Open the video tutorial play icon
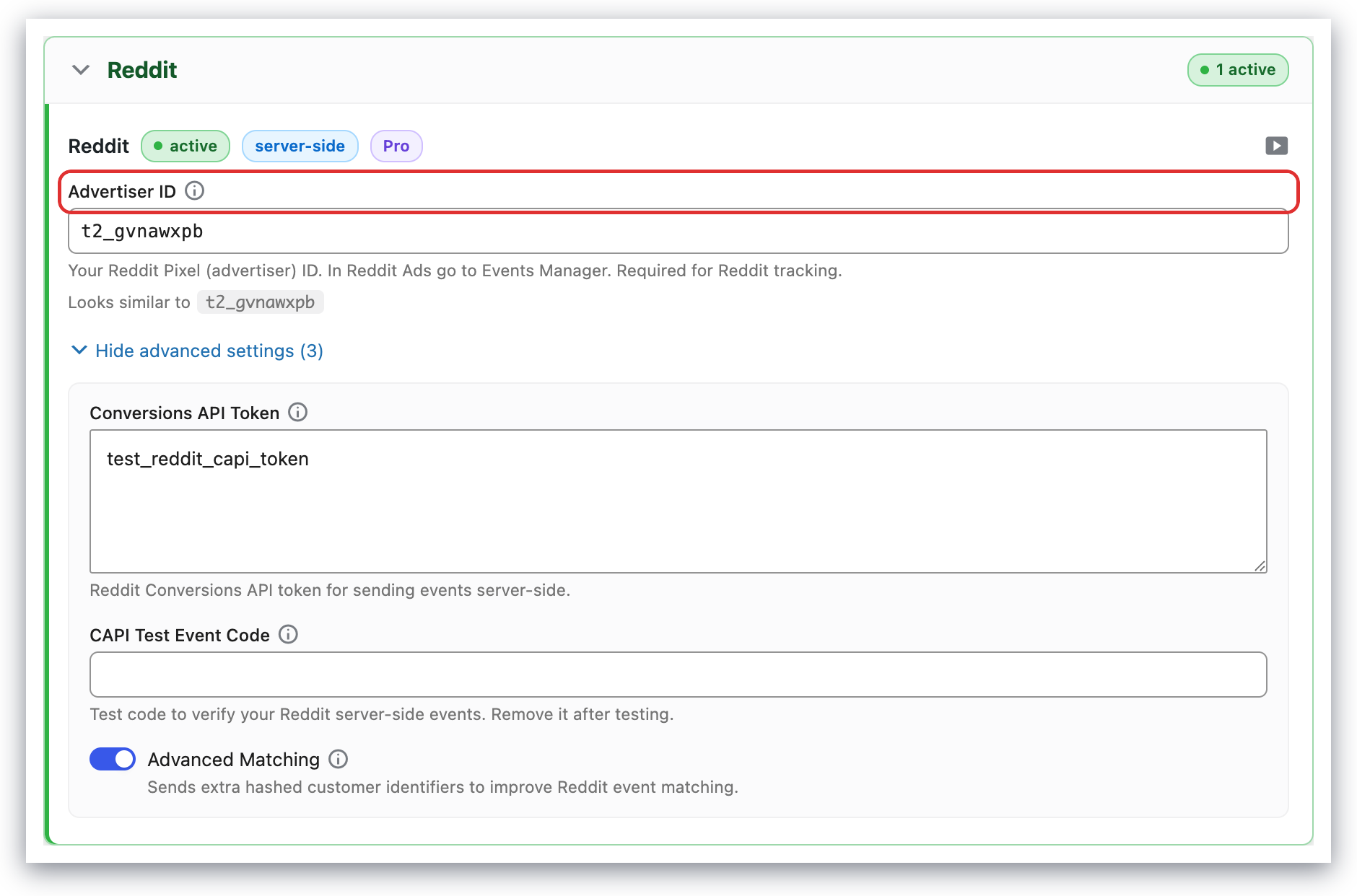Image resolution: width=1357 pixels, height=896 pixels. click(1276, 146)
